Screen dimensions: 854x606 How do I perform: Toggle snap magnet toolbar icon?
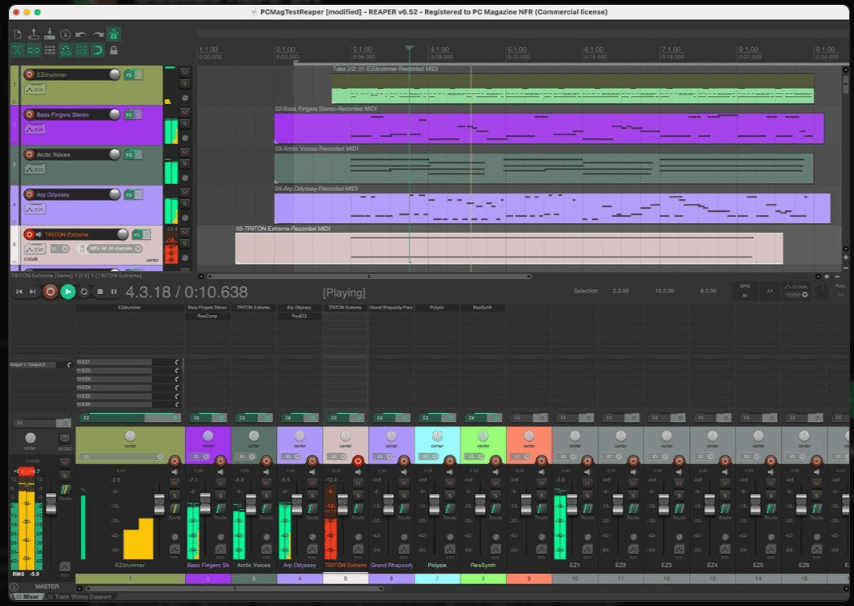point(97,51)
